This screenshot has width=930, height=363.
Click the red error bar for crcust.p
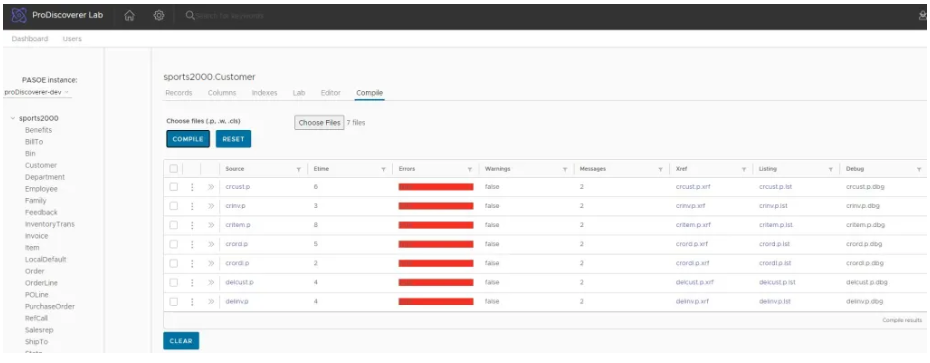point(436,187)
